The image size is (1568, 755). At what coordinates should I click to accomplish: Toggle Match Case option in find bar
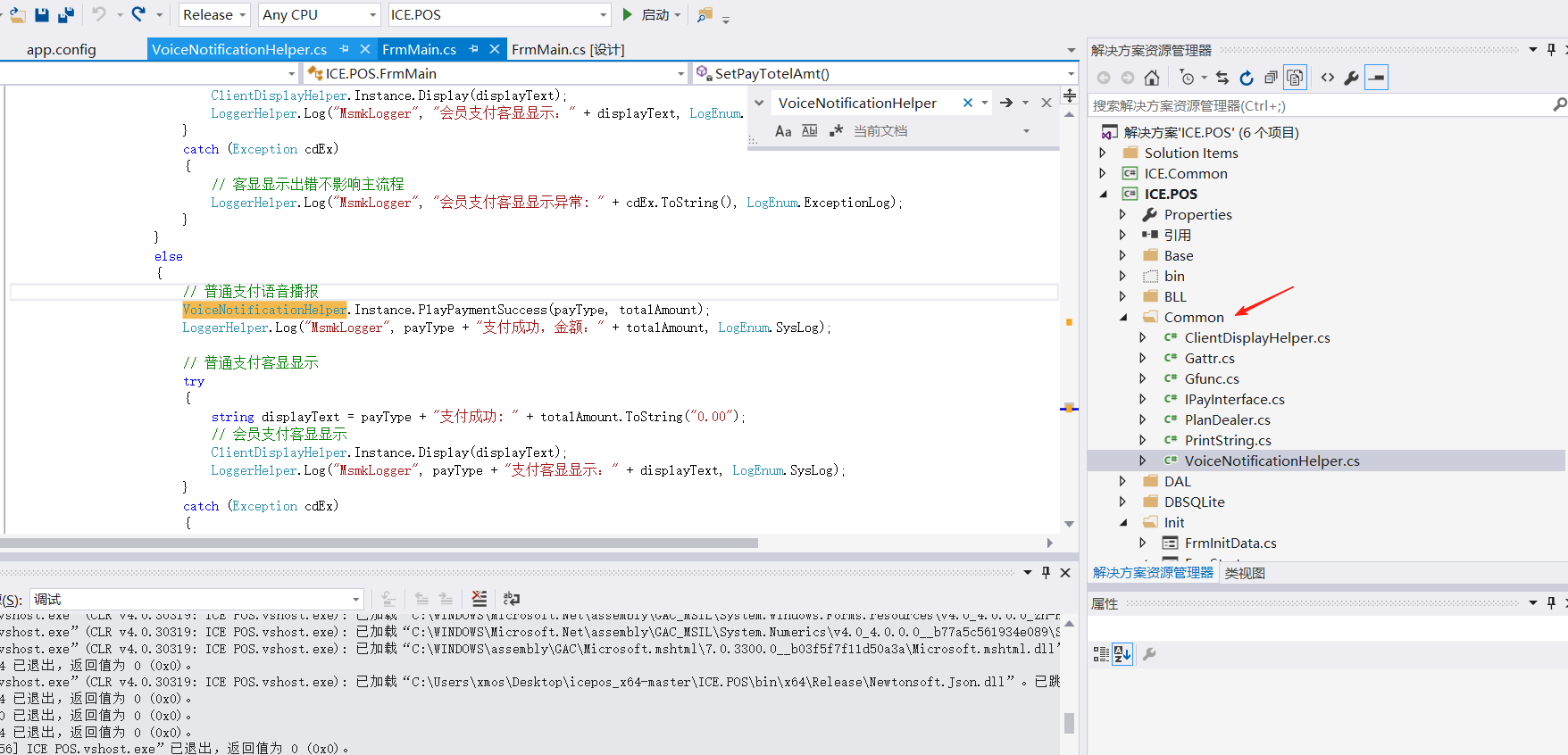point(783,131)
